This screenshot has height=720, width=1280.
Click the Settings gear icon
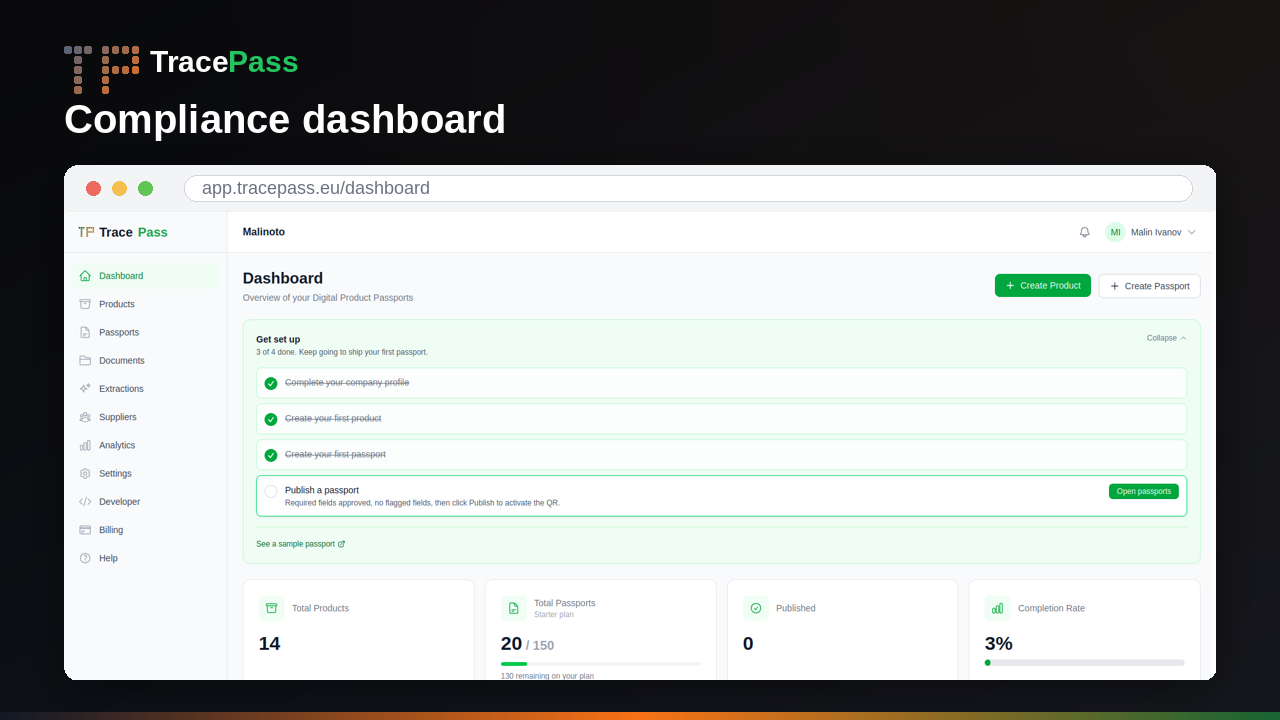[x=85, y=473]
